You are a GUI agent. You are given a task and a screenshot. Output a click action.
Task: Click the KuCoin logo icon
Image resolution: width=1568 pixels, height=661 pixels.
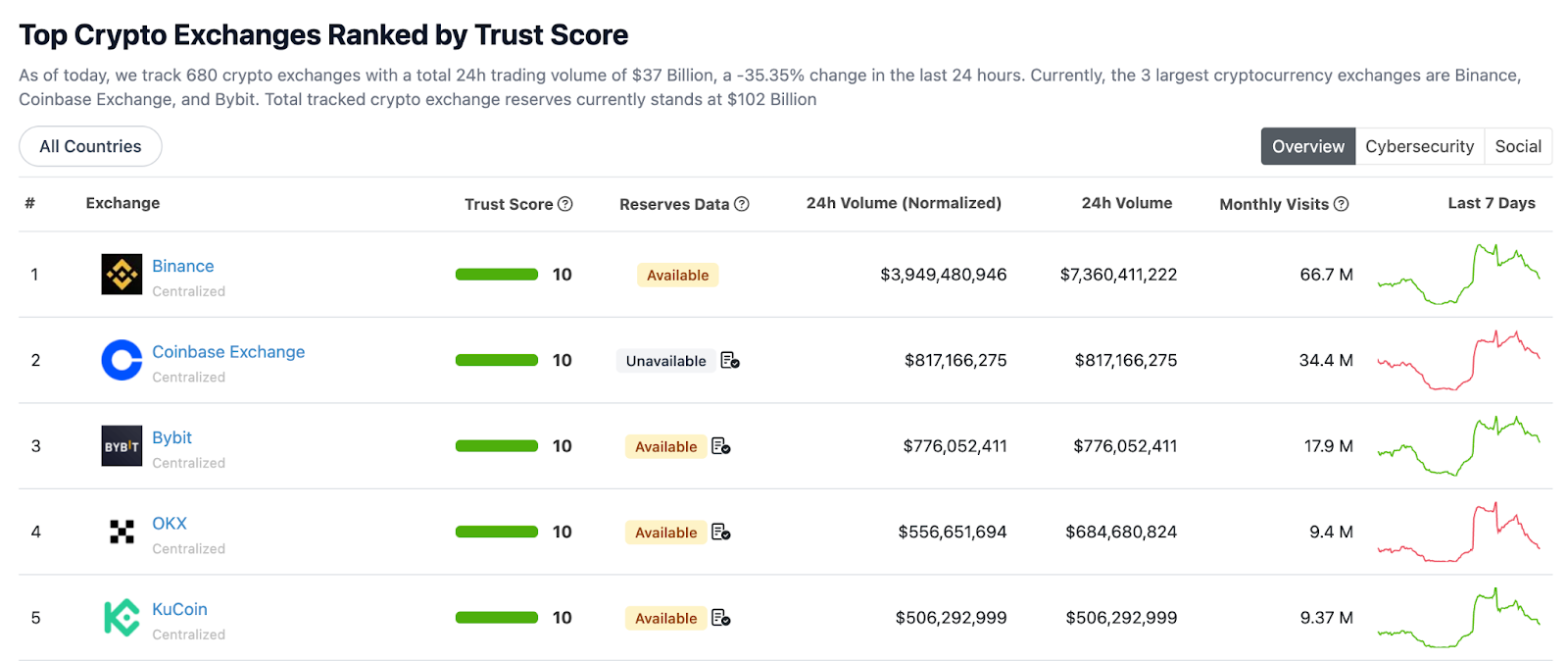(x=122, y=618)
